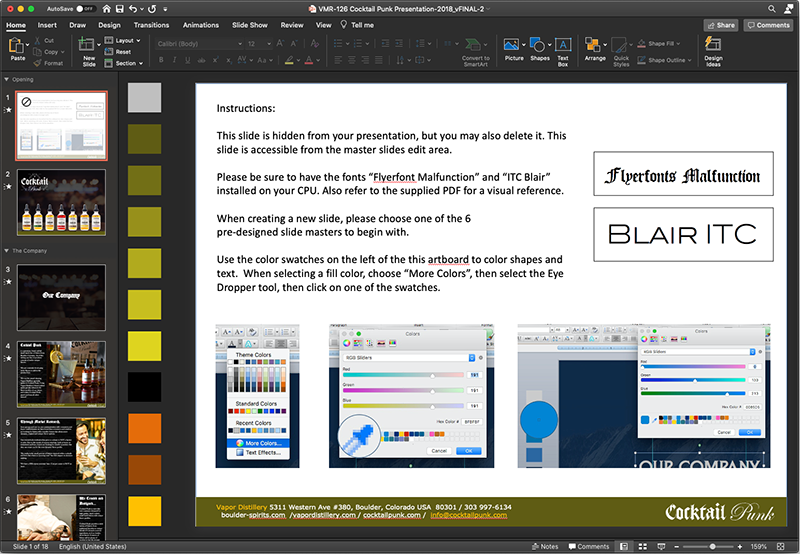The height and width of the screenshot is (554, 800).
Task: Open the Layout dropdown
Action: pyautogui.click(x=122, y=40)
